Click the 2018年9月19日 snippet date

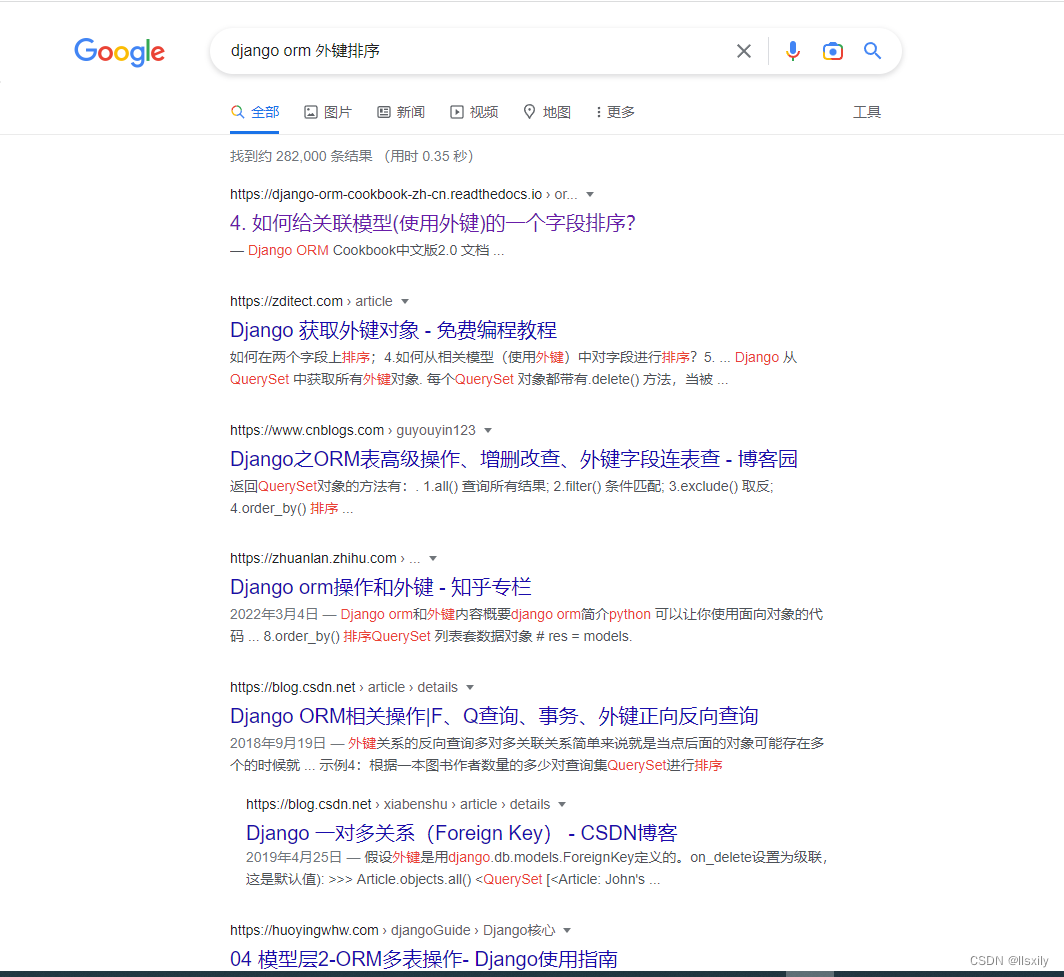pos(278,743)
